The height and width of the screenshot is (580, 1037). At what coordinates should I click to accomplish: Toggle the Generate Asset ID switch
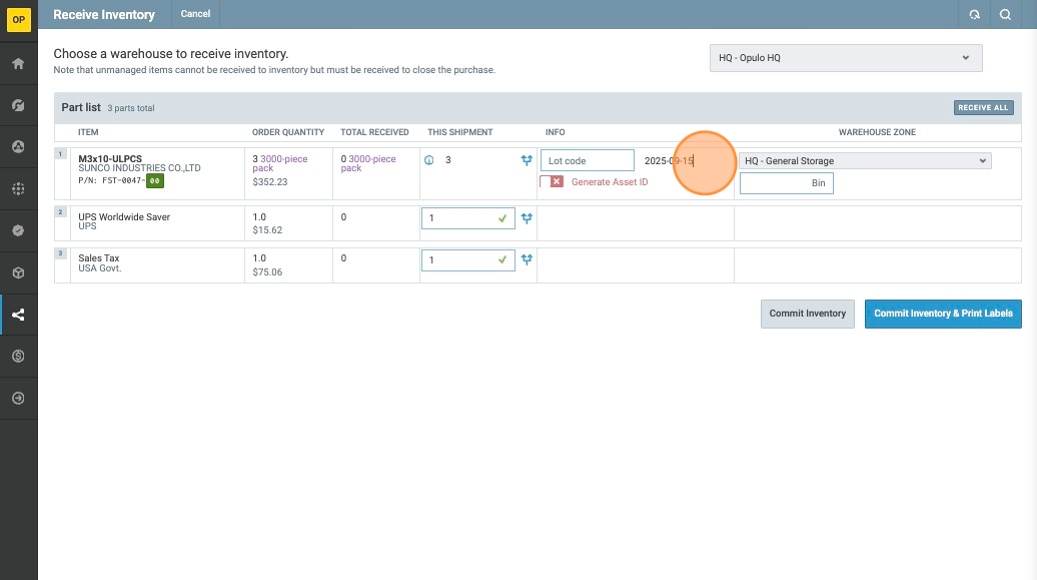click(x=552, y=182)
